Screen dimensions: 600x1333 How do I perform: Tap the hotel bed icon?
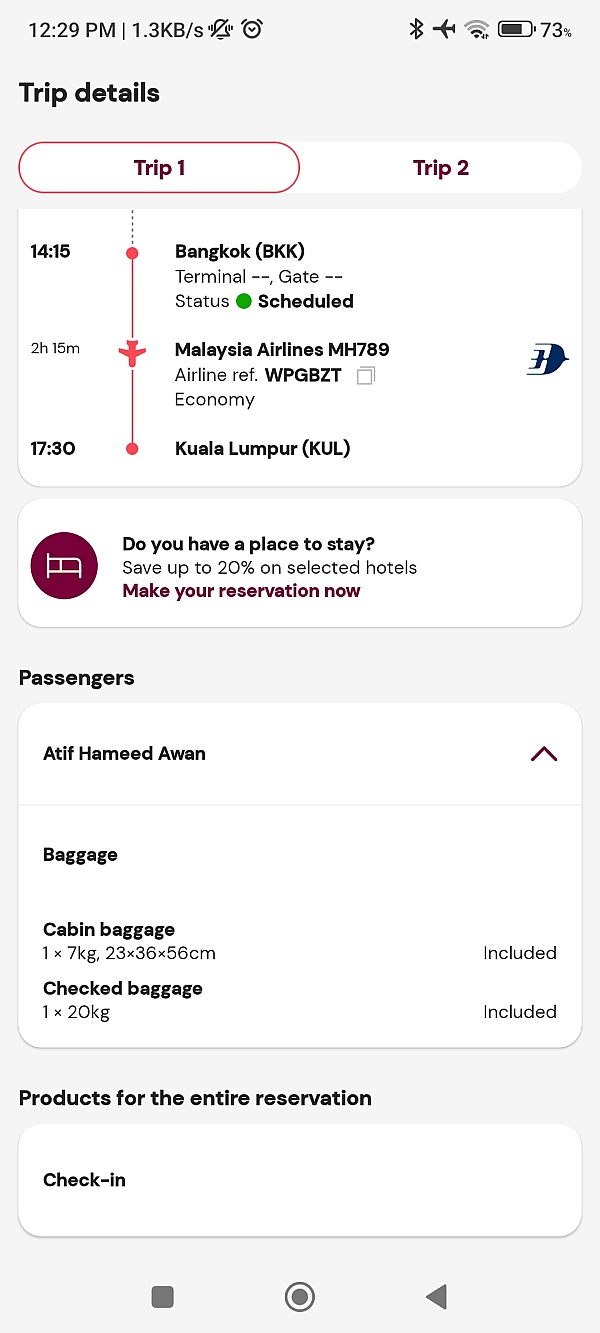pos(65,565)
